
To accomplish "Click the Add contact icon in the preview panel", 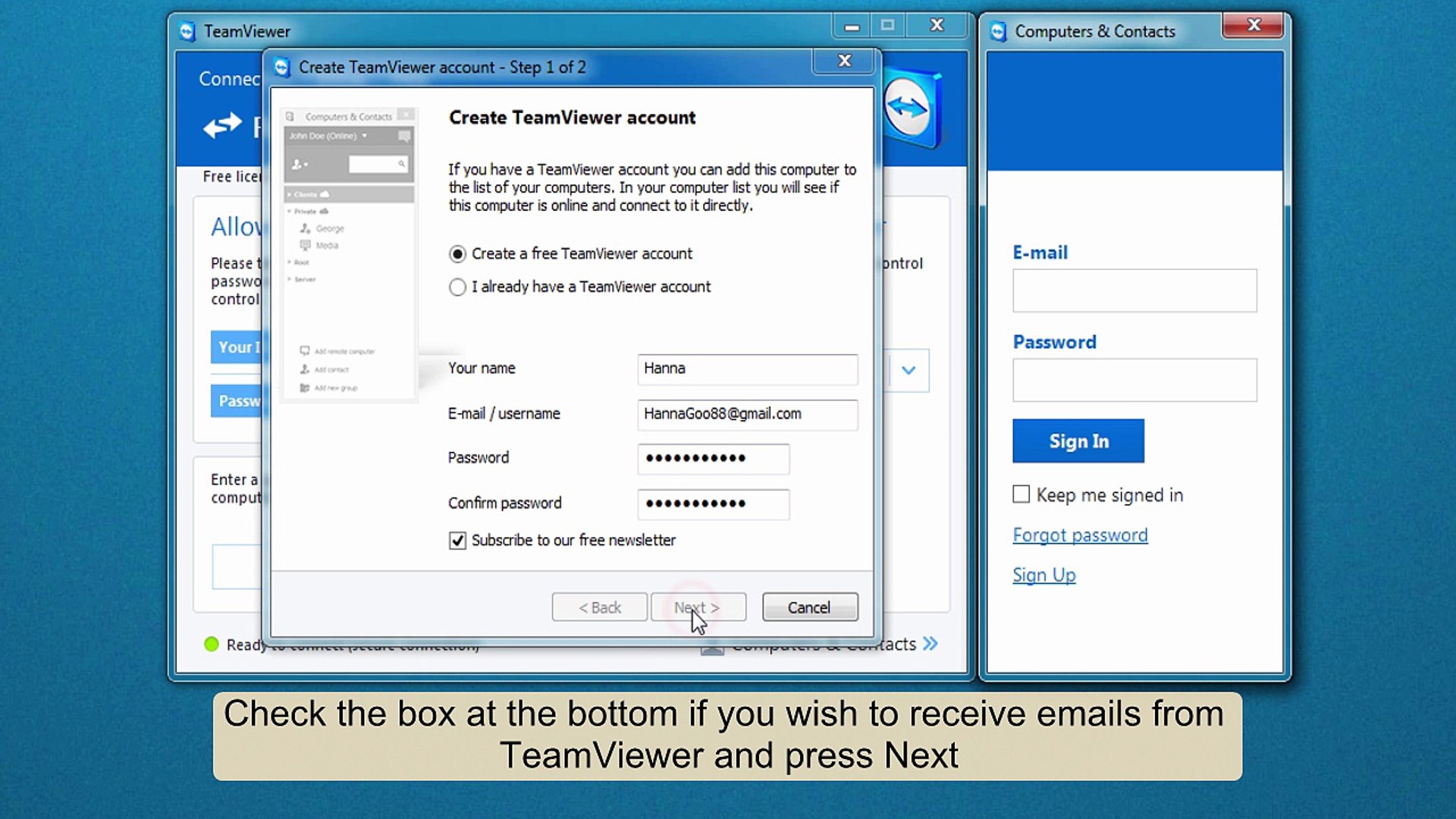I will coord(304,369).
